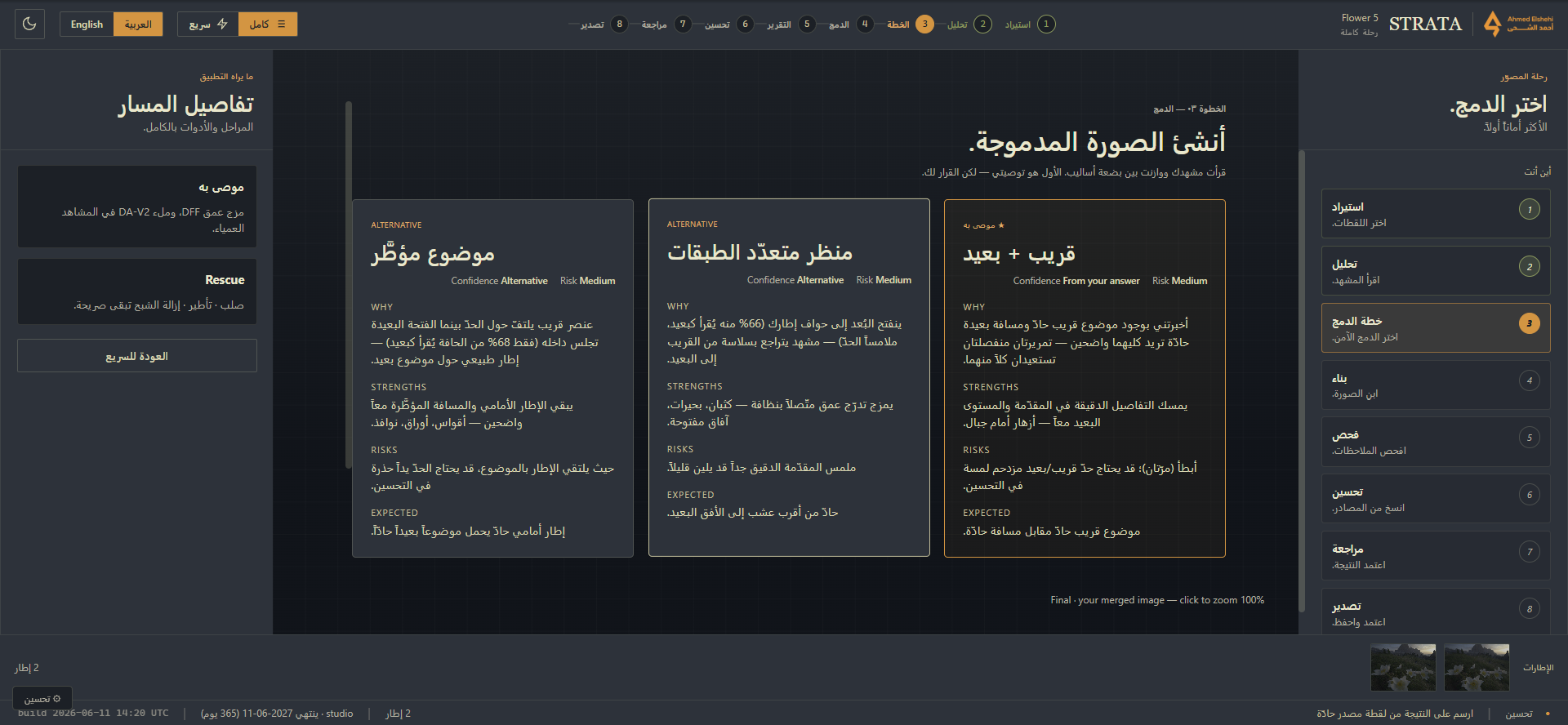
Task: Open sidebar step تحليل
Action: click(x=1436, y=271)
